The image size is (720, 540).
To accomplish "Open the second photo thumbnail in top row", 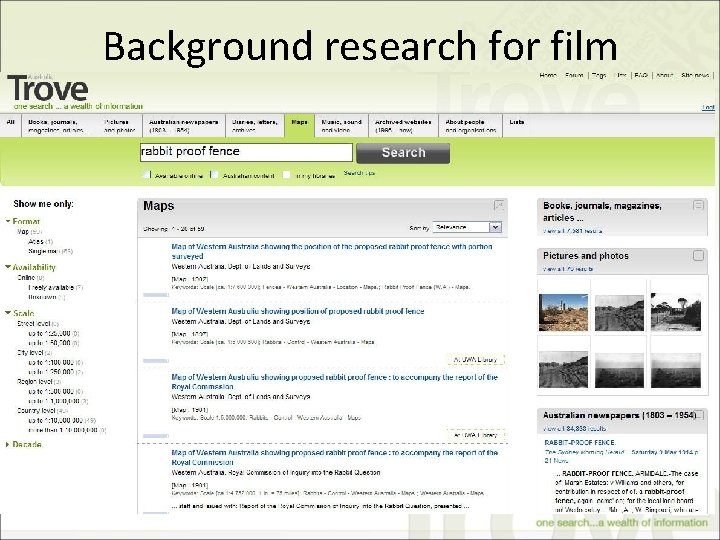I will (619, 313).
